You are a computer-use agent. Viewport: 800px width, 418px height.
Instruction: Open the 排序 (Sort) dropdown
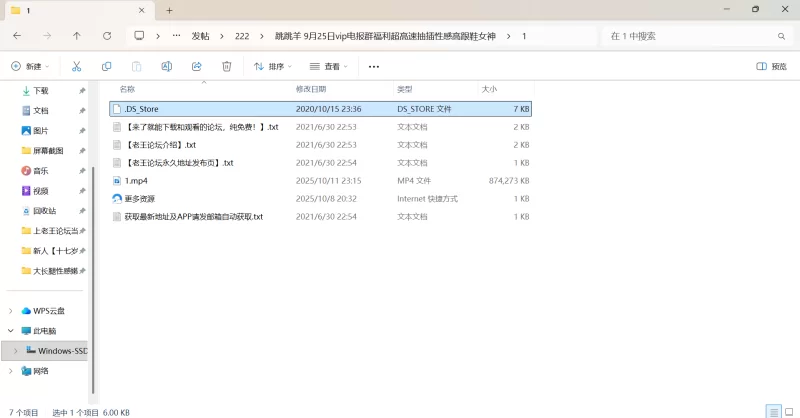[273, 66]
